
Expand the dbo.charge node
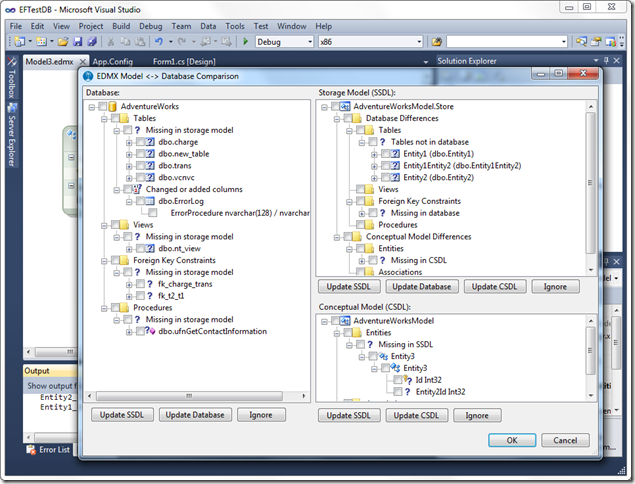pyautogui.click(x=129, y=143)
